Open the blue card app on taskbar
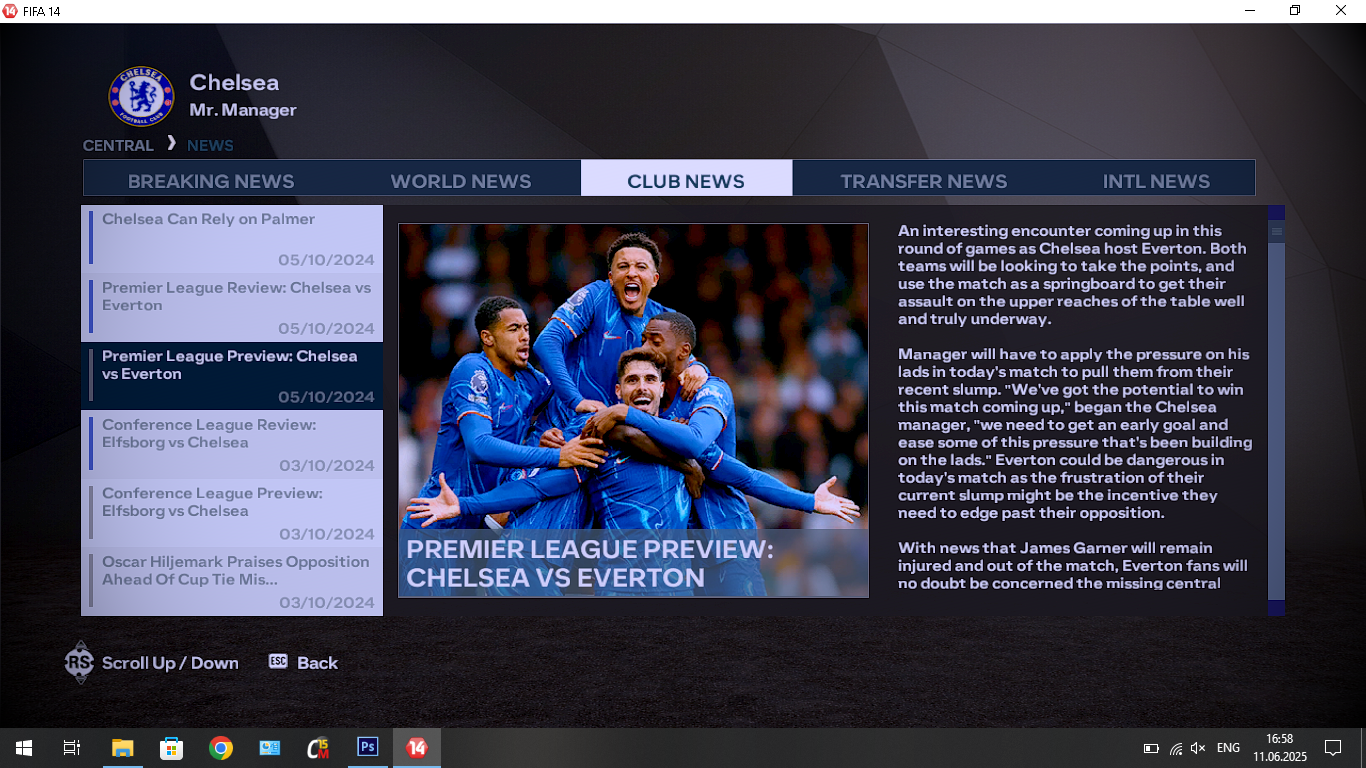 (x=270, y=748)
